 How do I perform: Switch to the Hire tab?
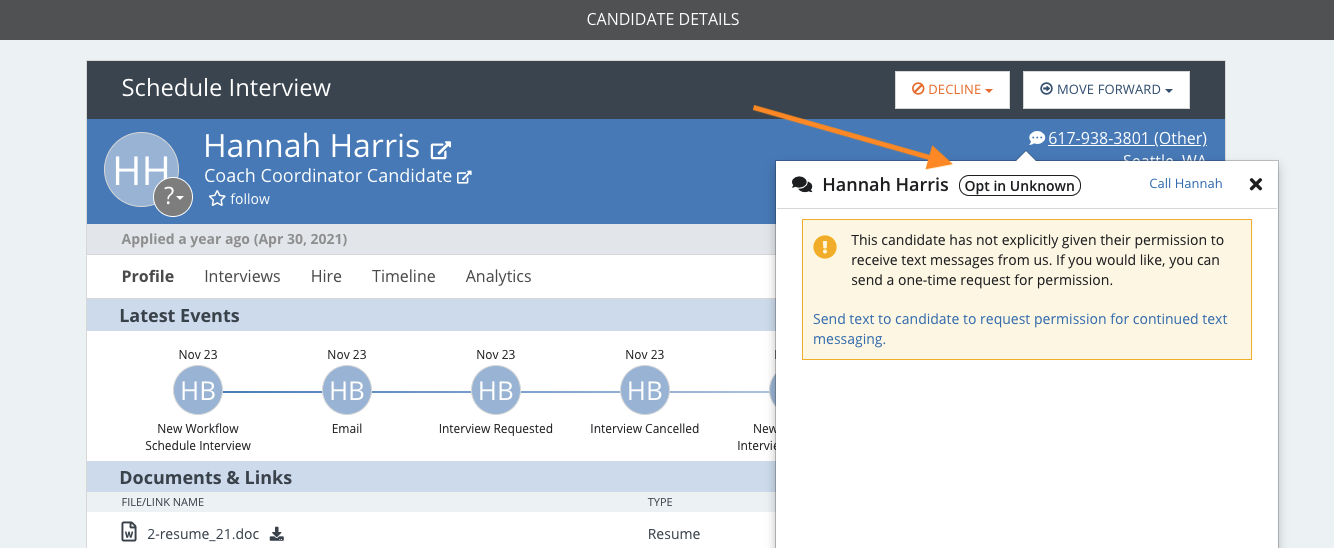pos(326,276)
